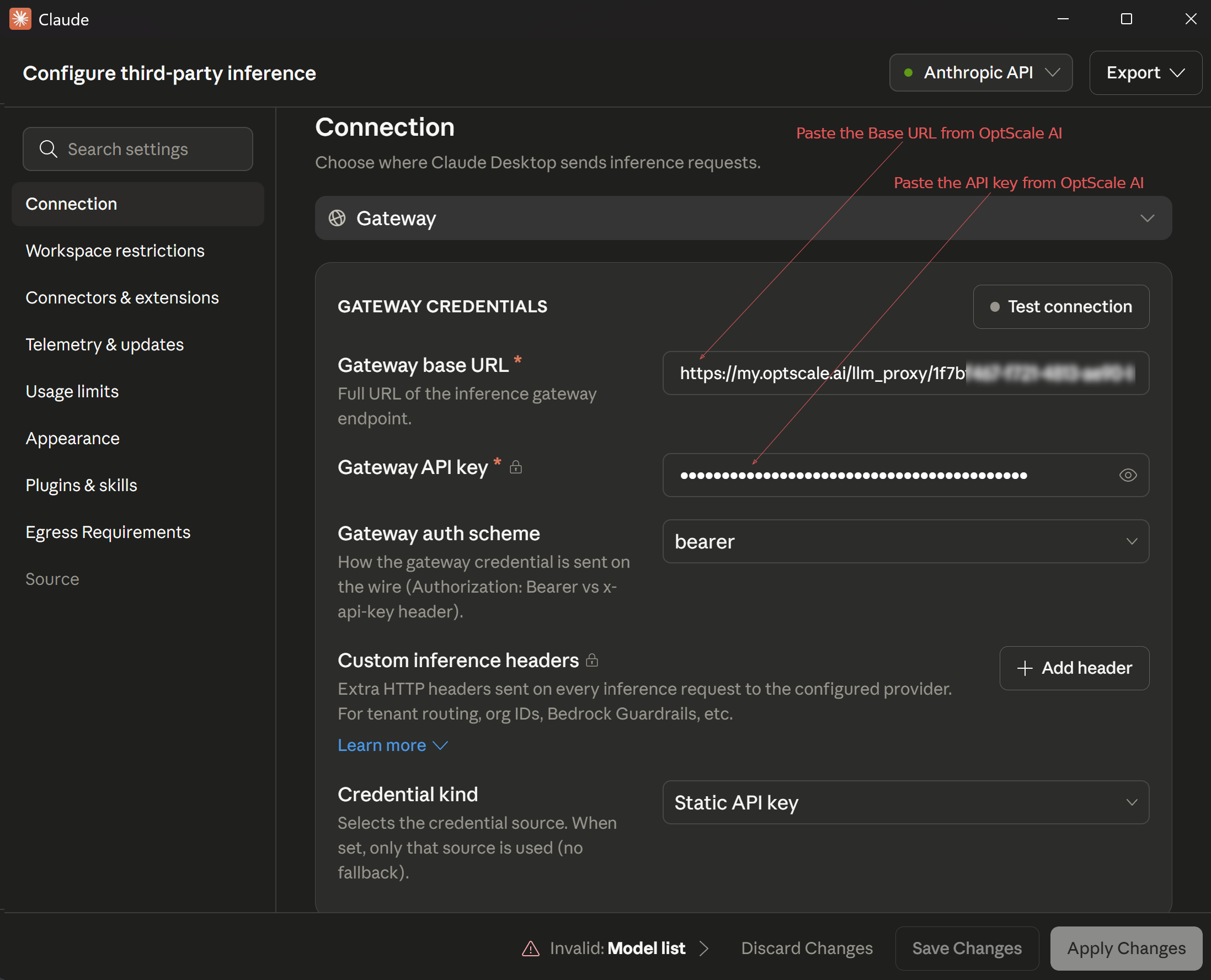Select Source in the sidebar
The image size is (1211, 980).
tap(52, 579)
